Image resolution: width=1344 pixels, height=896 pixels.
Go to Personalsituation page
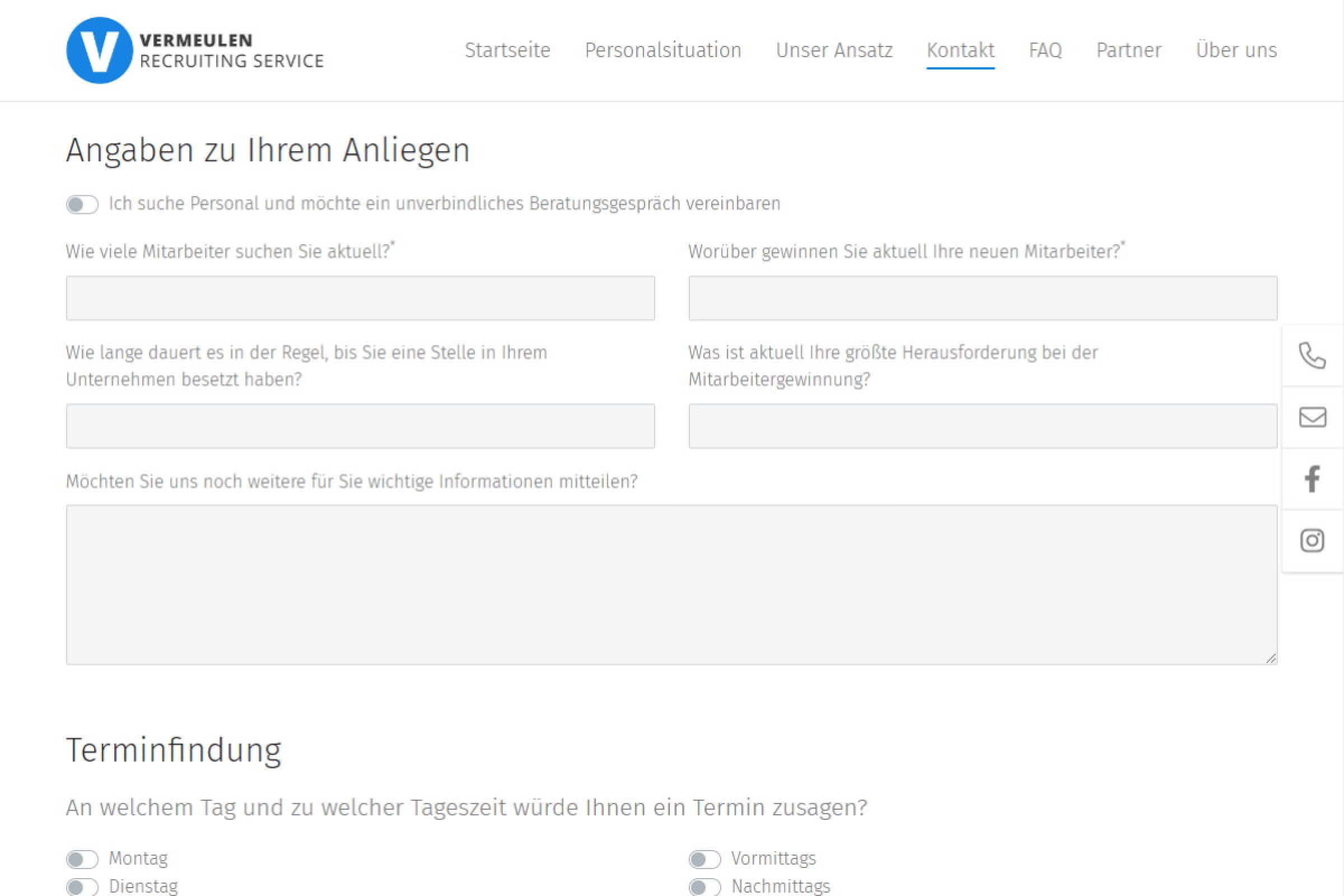[663, 50]
